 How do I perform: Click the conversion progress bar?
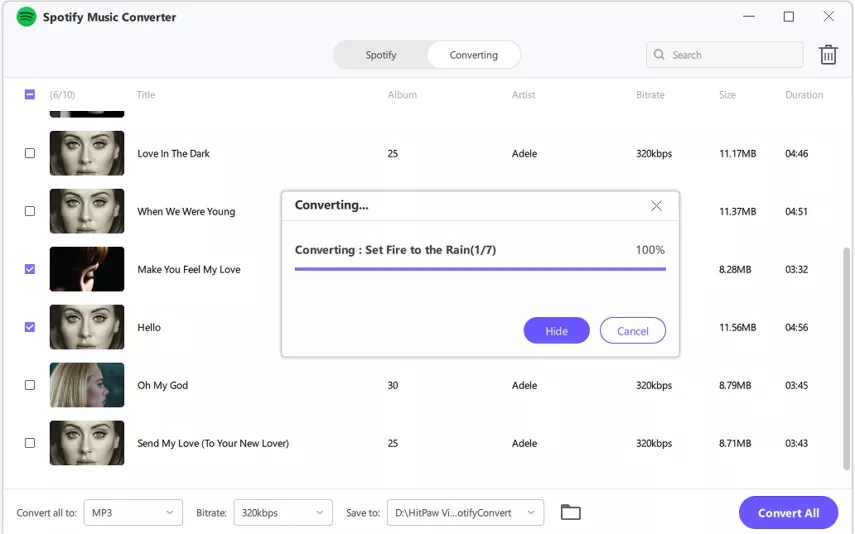pos(480,269)
